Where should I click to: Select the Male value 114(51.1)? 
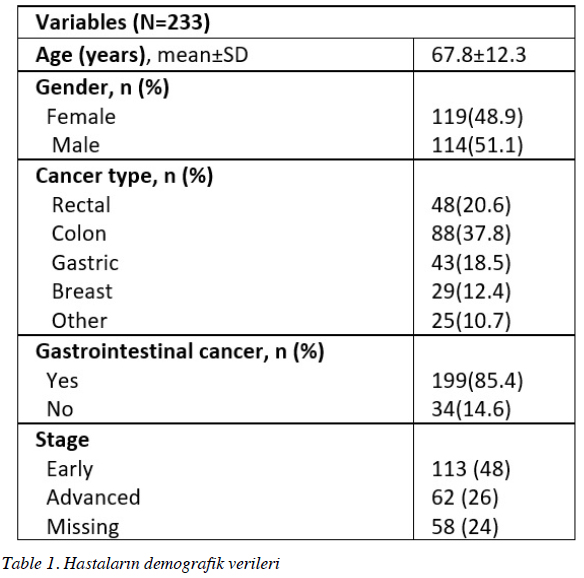pos(477,145)
